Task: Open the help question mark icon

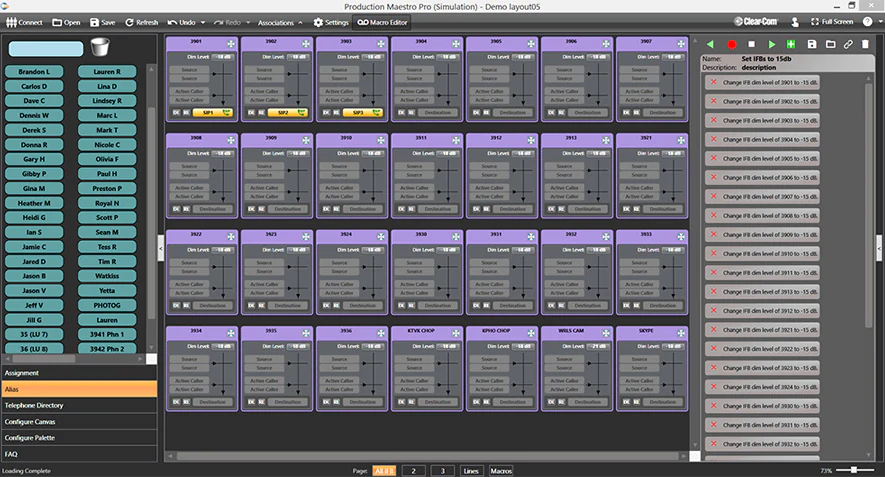Action: [867, 22]
